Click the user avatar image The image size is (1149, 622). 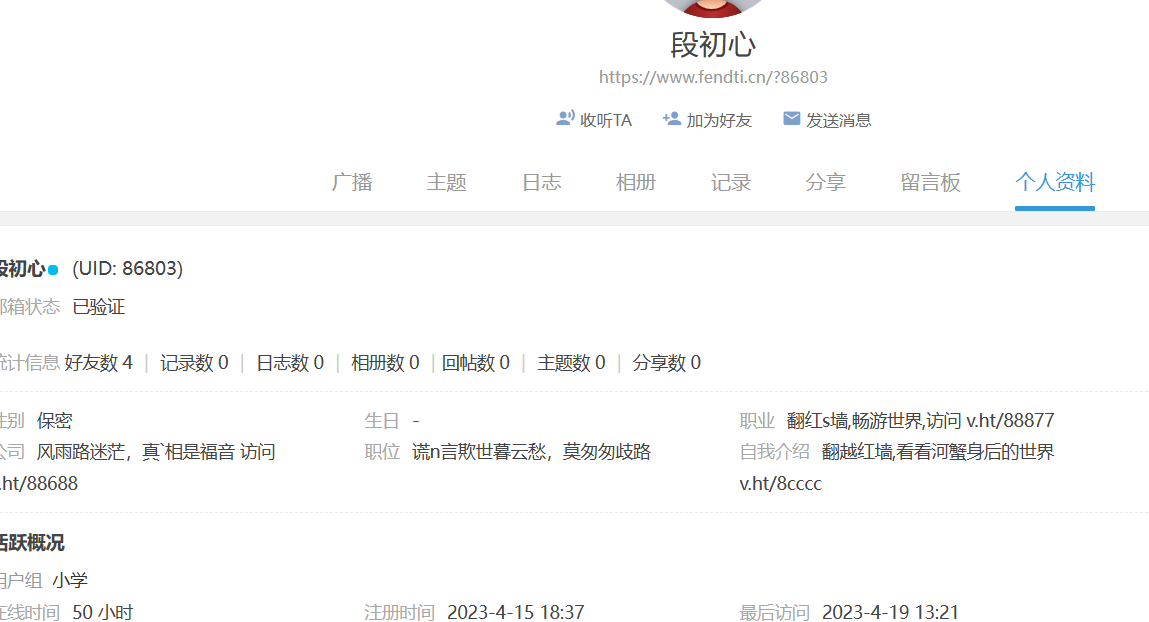[x=712, y=7]
